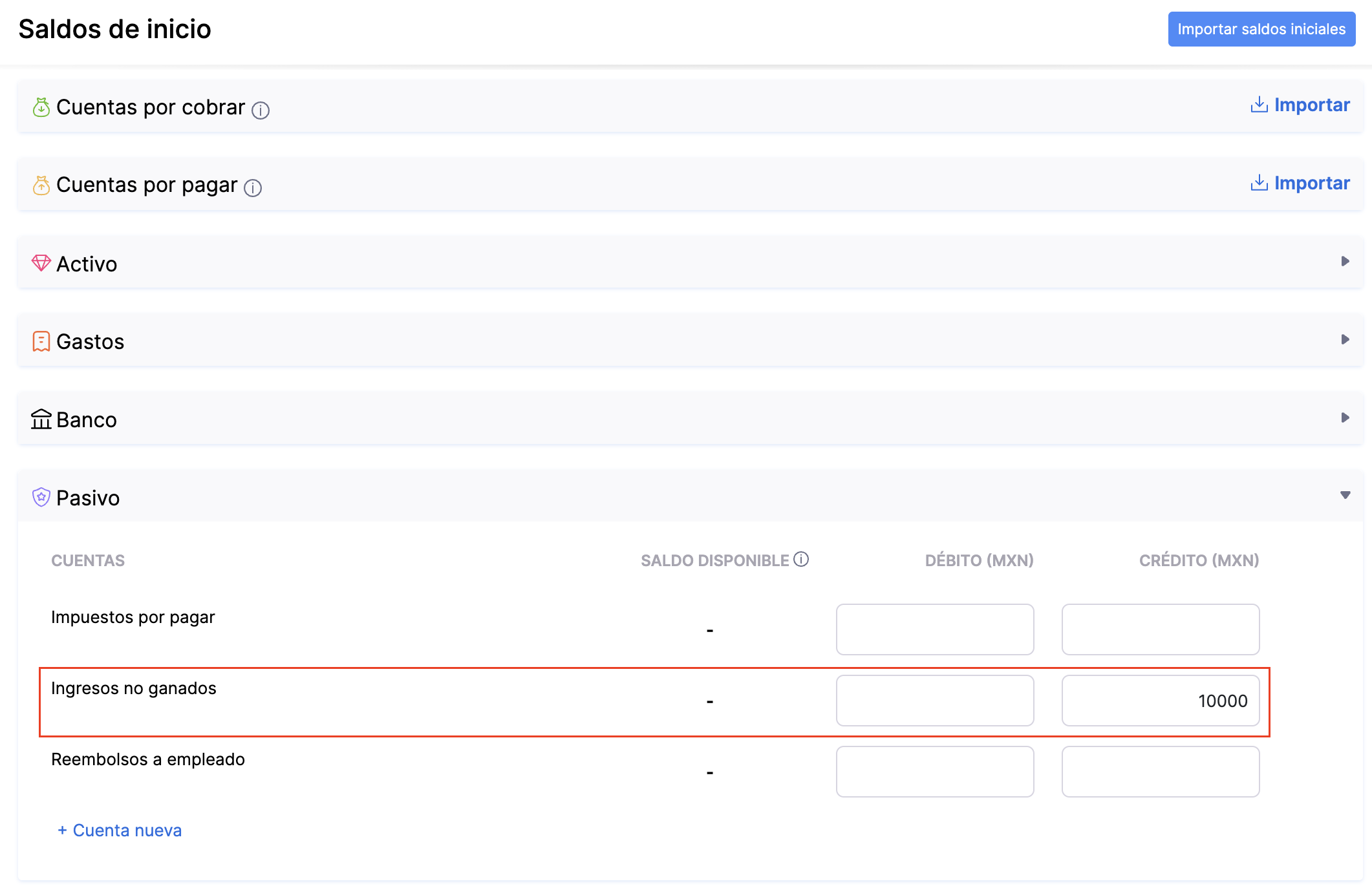Click the Cuentas por cobrar info icon
The height and width of the screenshot is (888, 1372).
(x=261, y=111)
